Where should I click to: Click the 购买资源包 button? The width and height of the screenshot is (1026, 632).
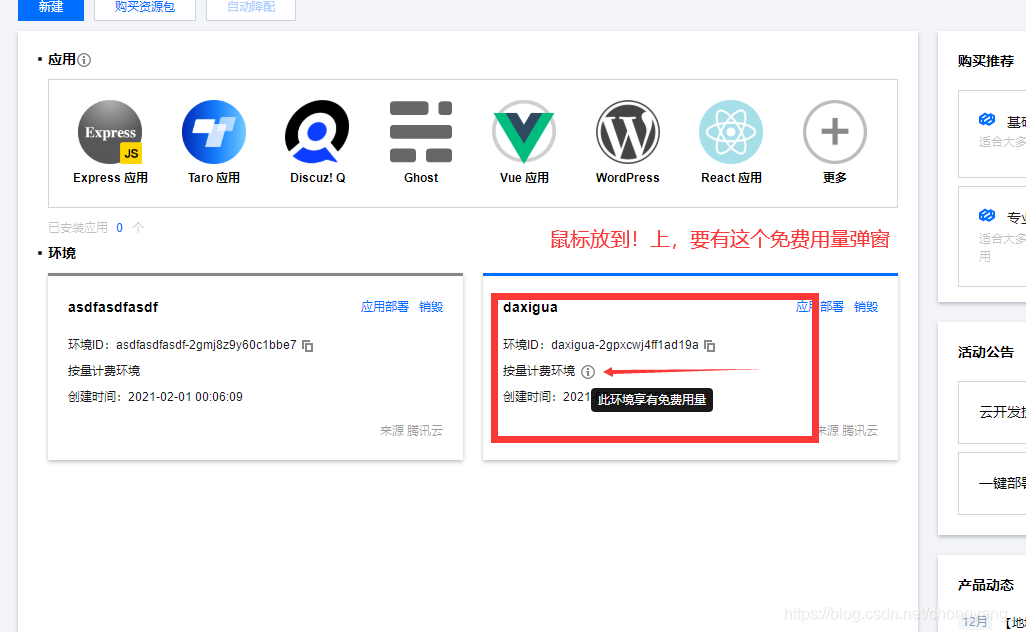pos(145,7)
